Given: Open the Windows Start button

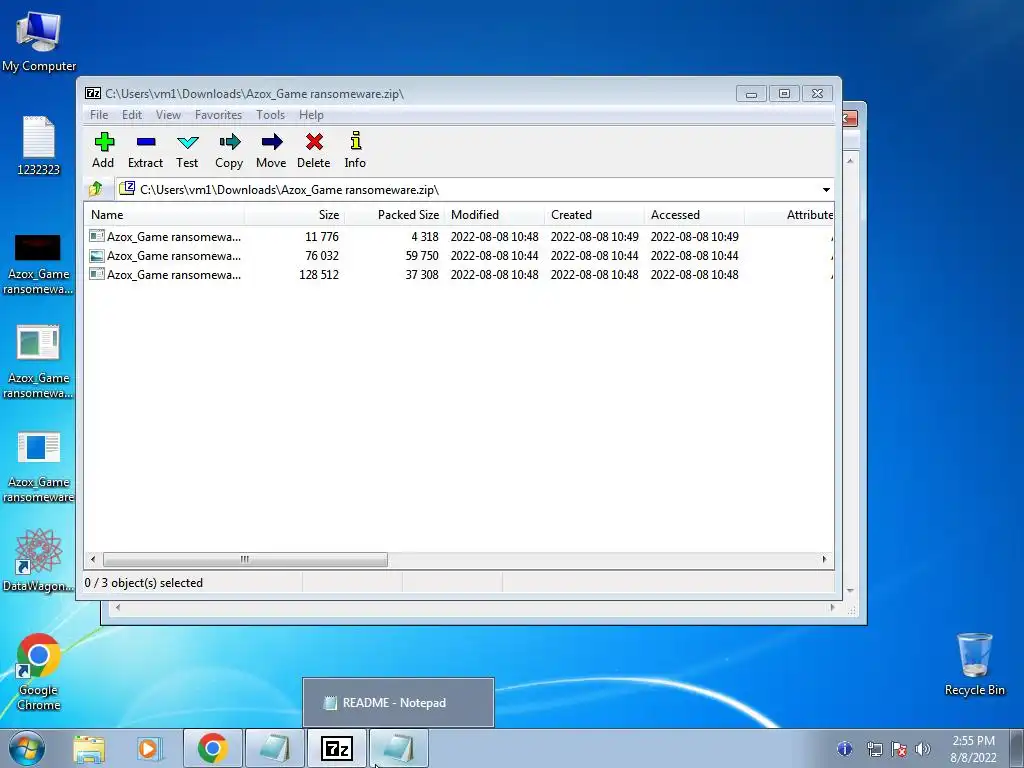Looking at the screenshot, I should coord(27,748).
